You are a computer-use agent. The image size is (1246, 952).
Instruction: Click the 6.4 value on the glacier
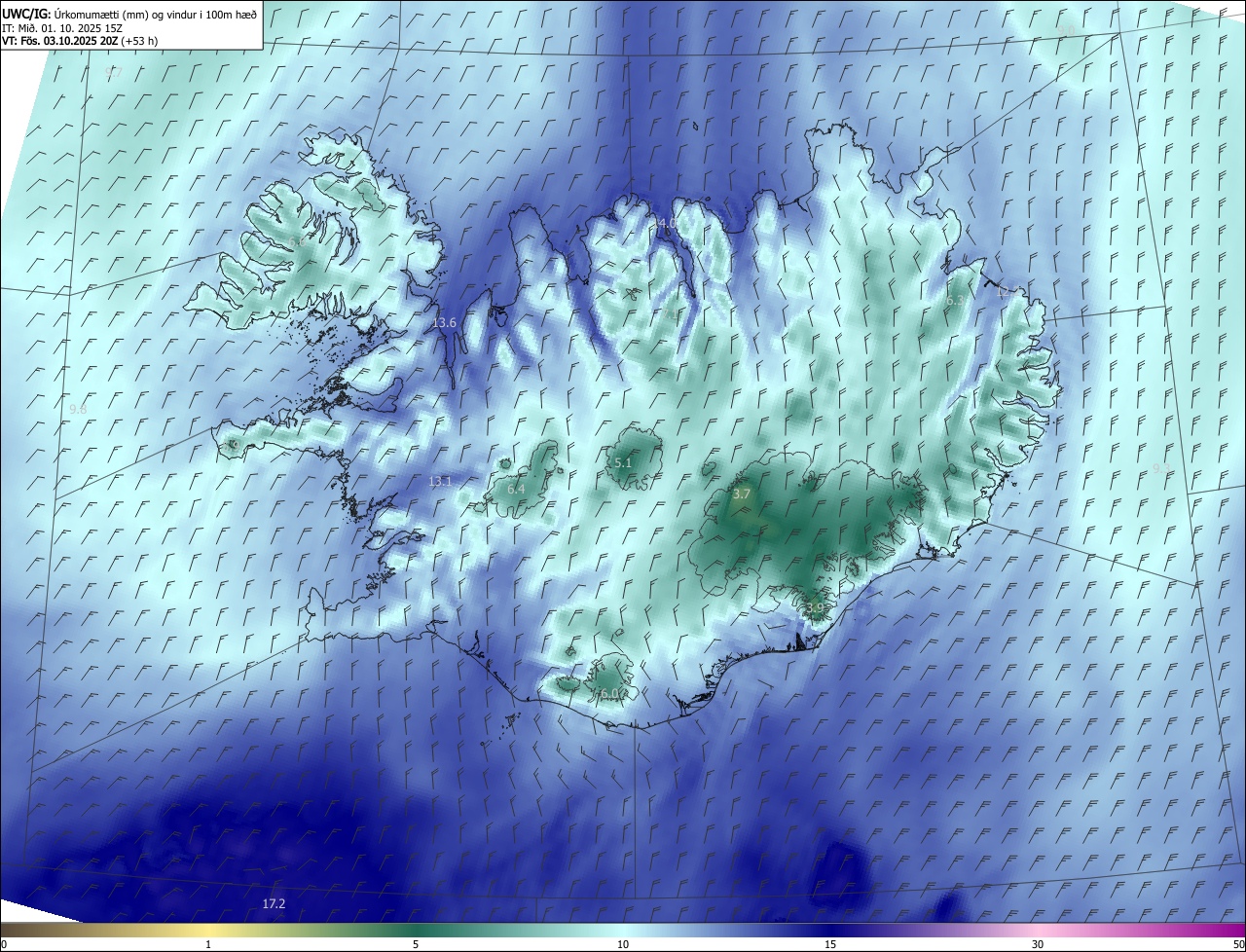tap(516, 489)
